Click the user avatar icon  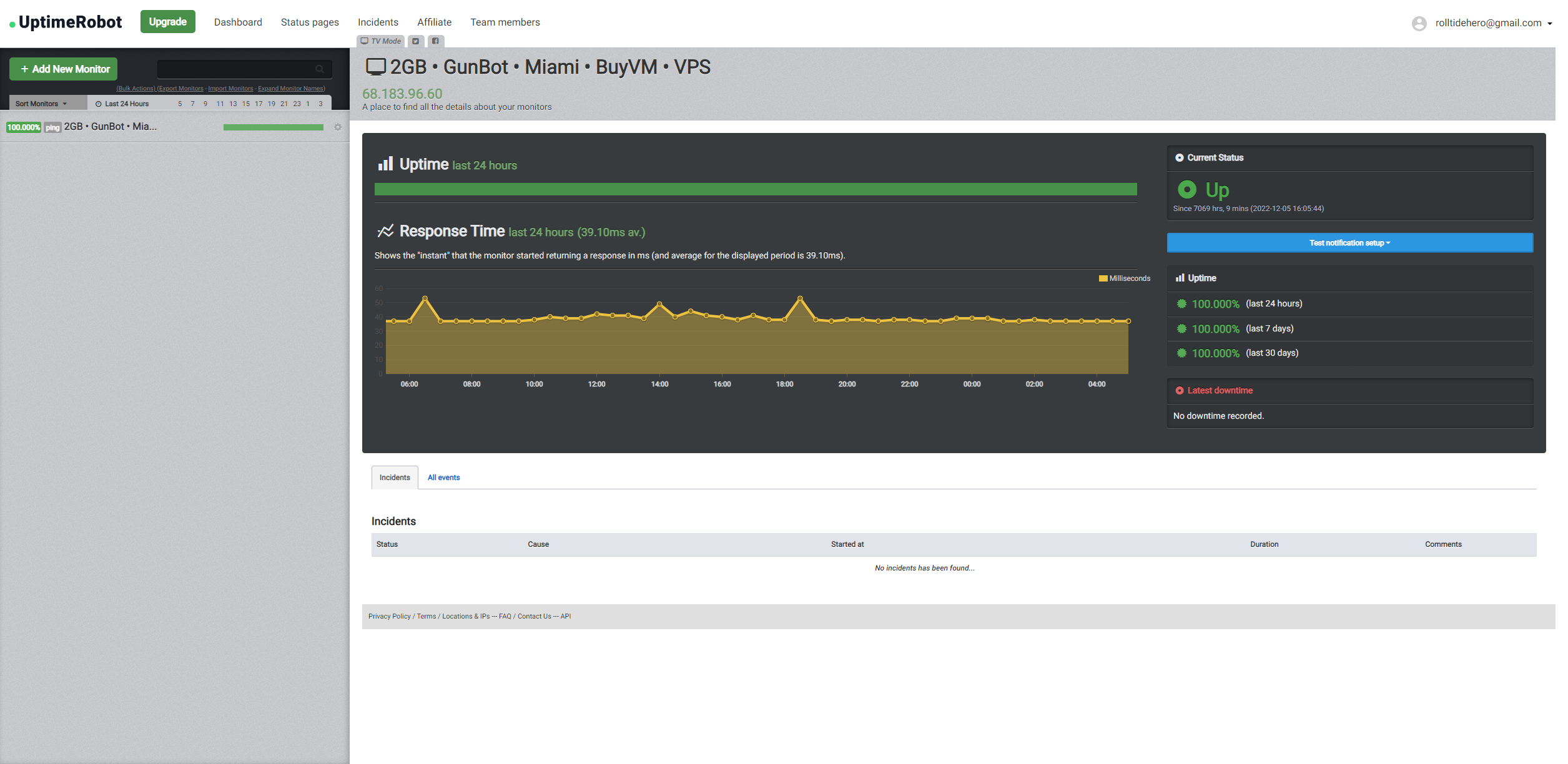click(x=1419, y=23)
